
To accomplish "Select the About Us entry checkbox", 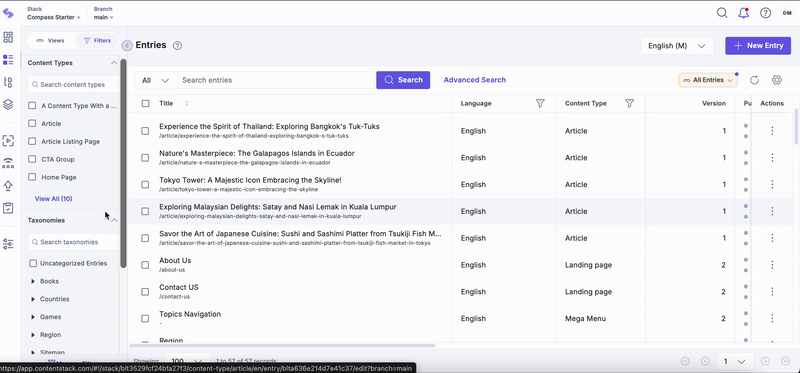I will 145,265.
